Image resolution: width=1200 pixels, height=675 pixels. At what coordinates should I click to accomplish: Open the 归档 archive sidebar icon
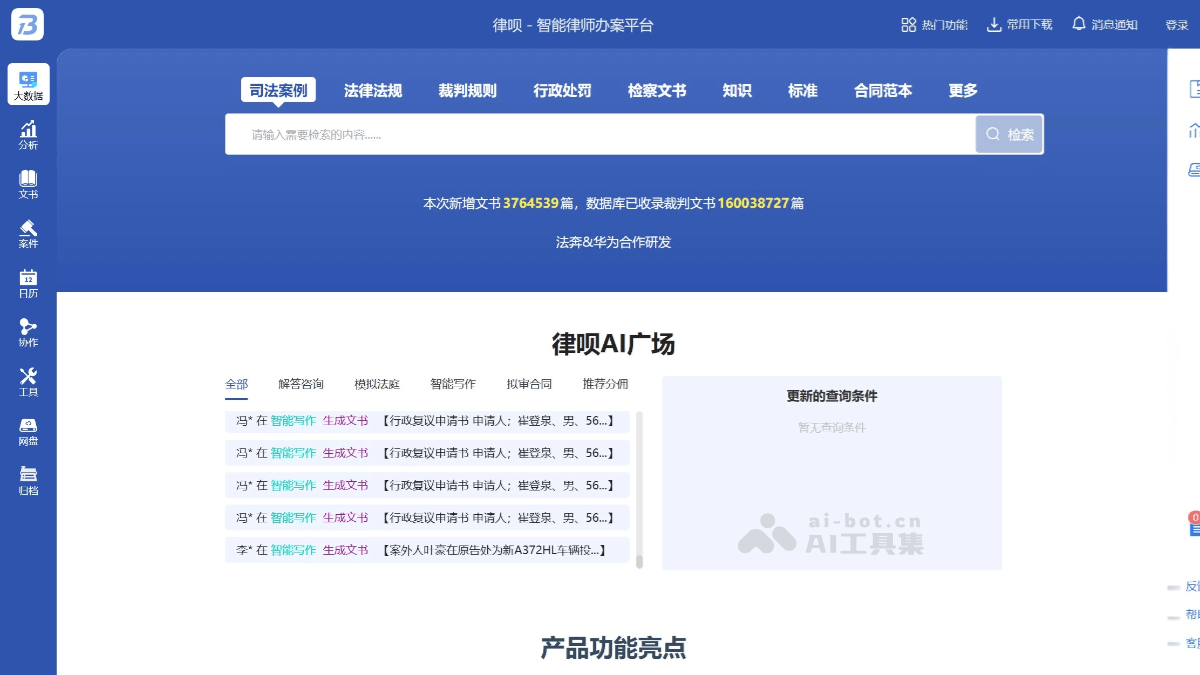27,482
